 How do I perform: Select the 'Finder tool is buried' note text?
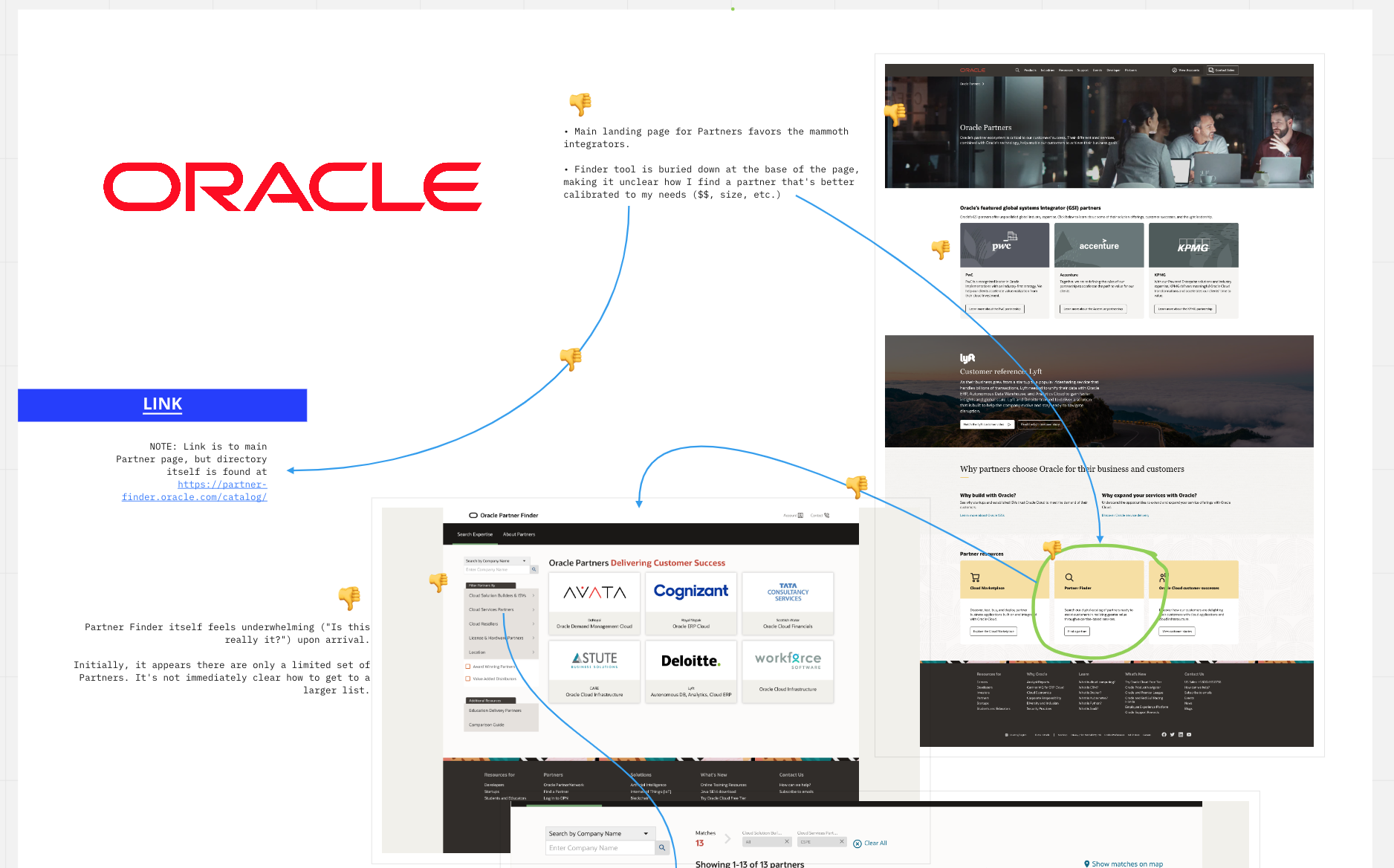click(x=711, y=182)
